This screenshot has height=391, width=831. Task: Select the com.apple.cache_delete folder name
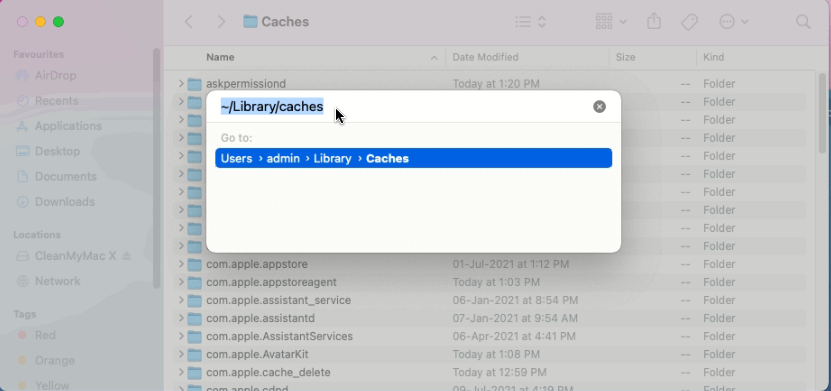point(268,372)
